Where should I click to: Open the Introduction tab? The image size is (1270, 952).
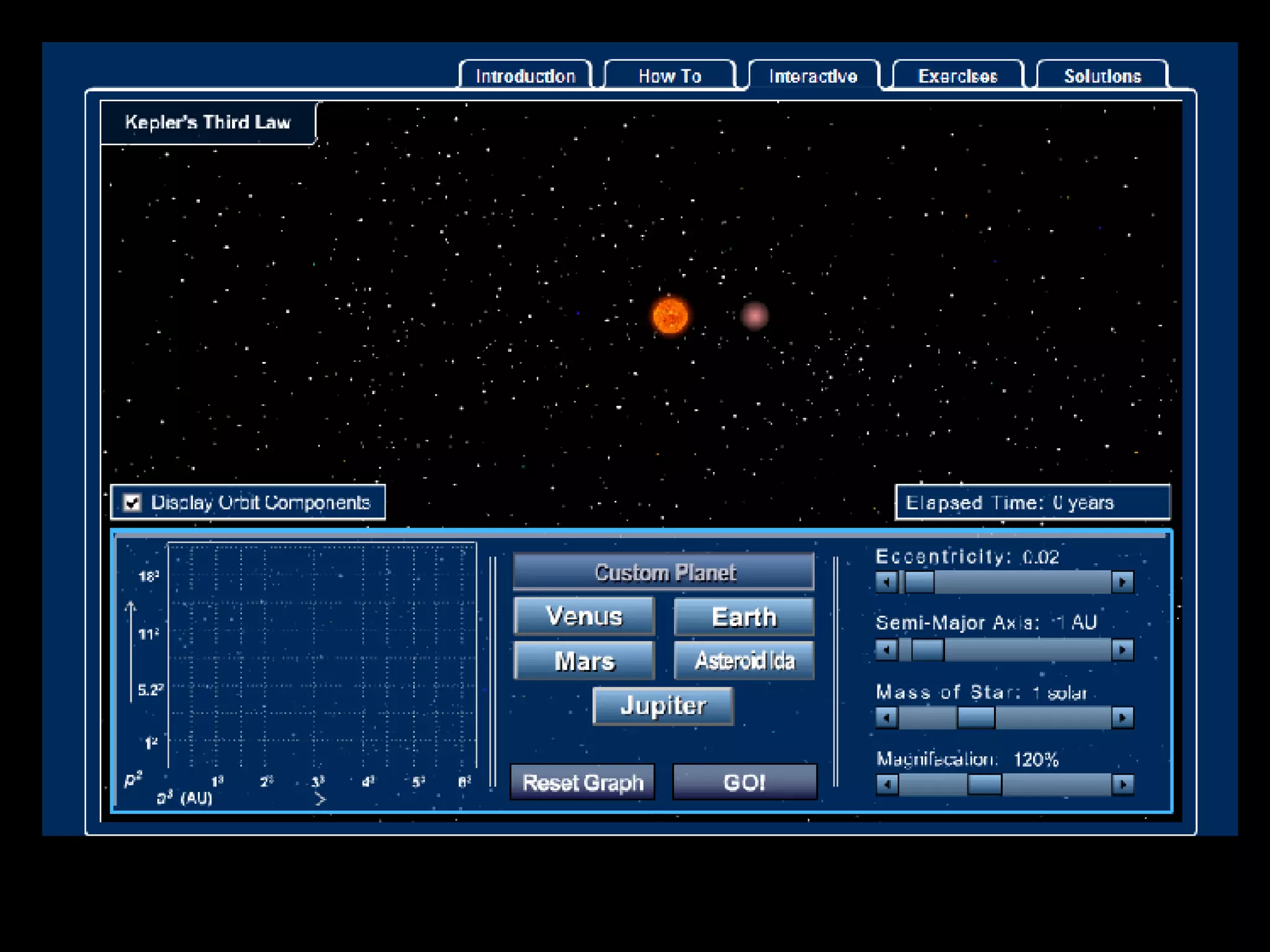[x=525, y=76]
